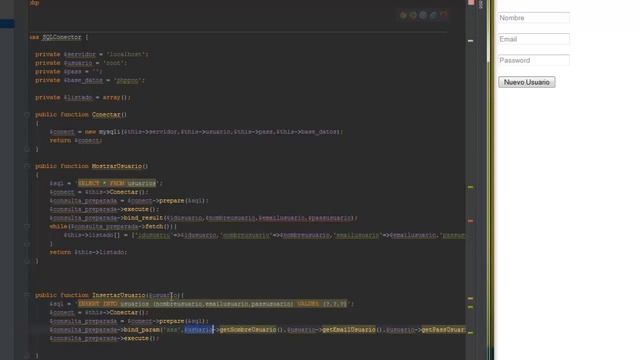The height and width of the screenshot is (360, 640).
Task: Click the SELECT * FROM usuarios string
Action: tap(117, 183)
